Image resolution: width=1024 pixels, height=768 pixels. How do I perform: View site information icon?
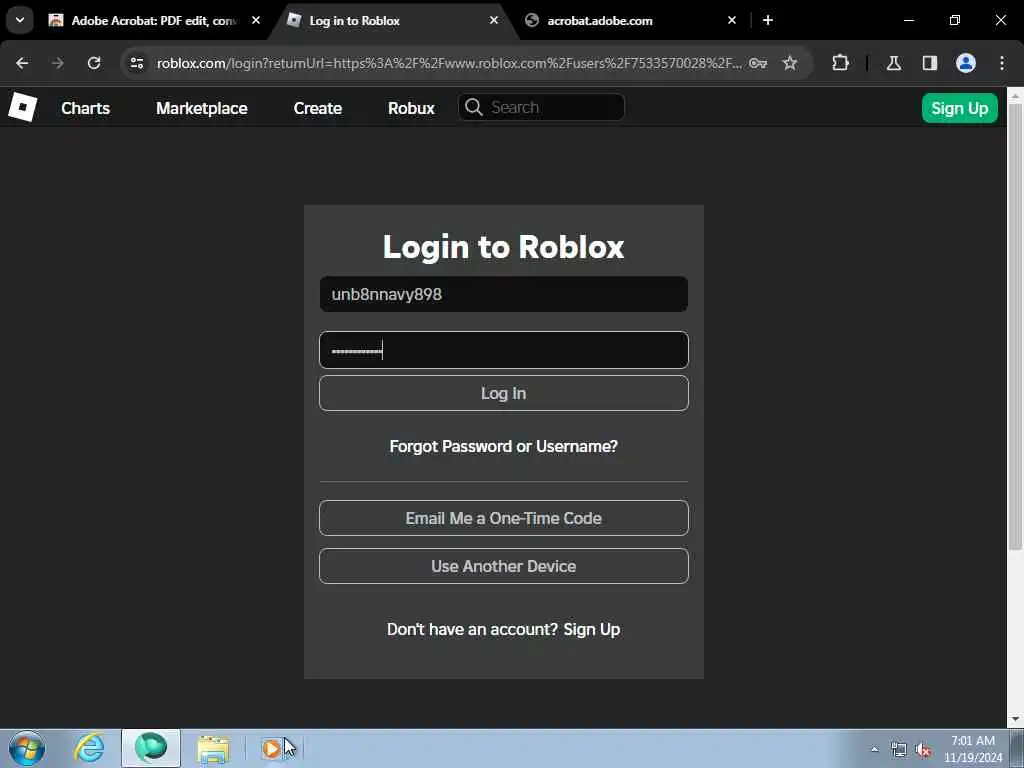click(136, 63)
